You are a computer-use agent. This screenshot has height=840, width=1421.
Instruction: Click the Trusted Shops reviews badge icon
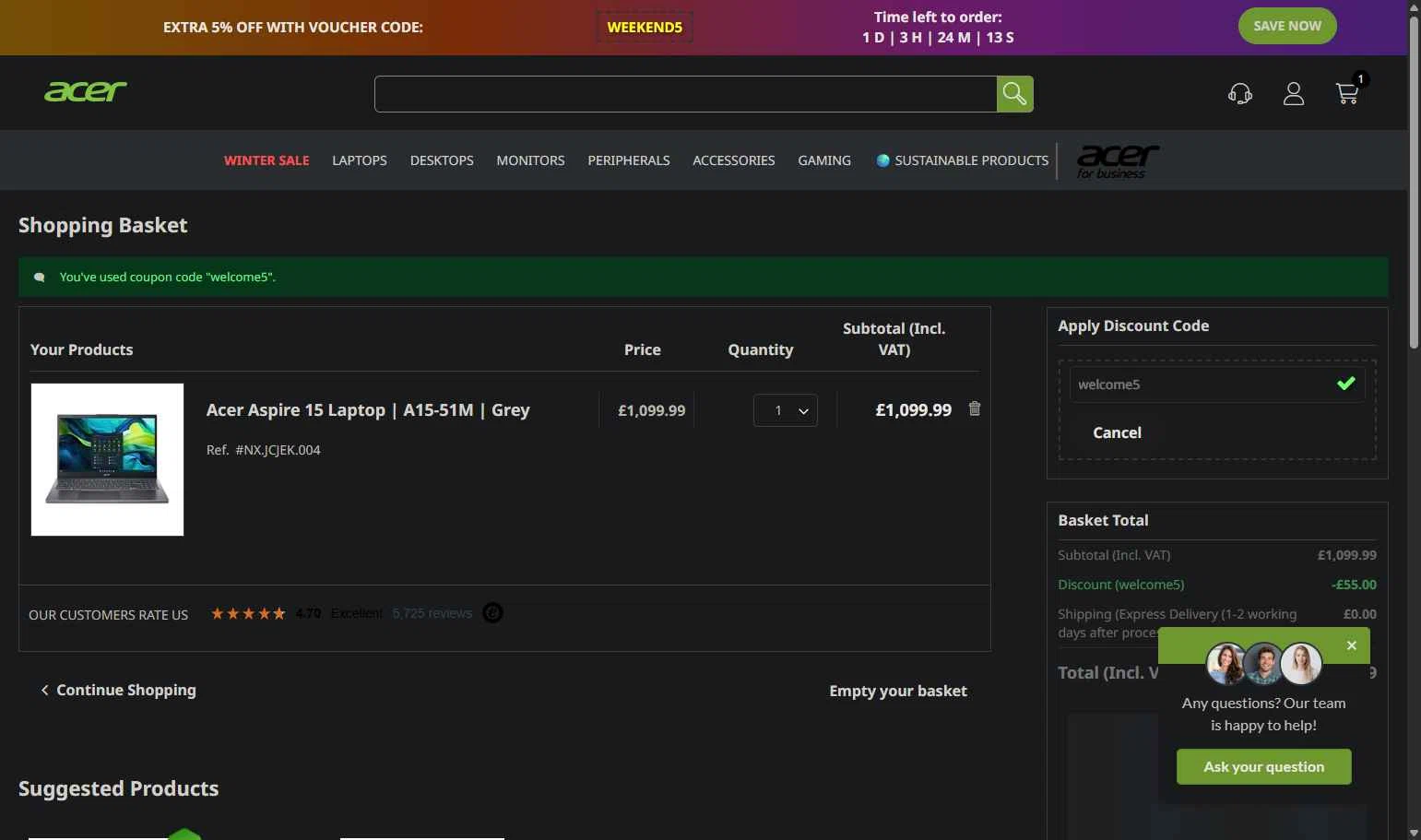tap(492, 613)
